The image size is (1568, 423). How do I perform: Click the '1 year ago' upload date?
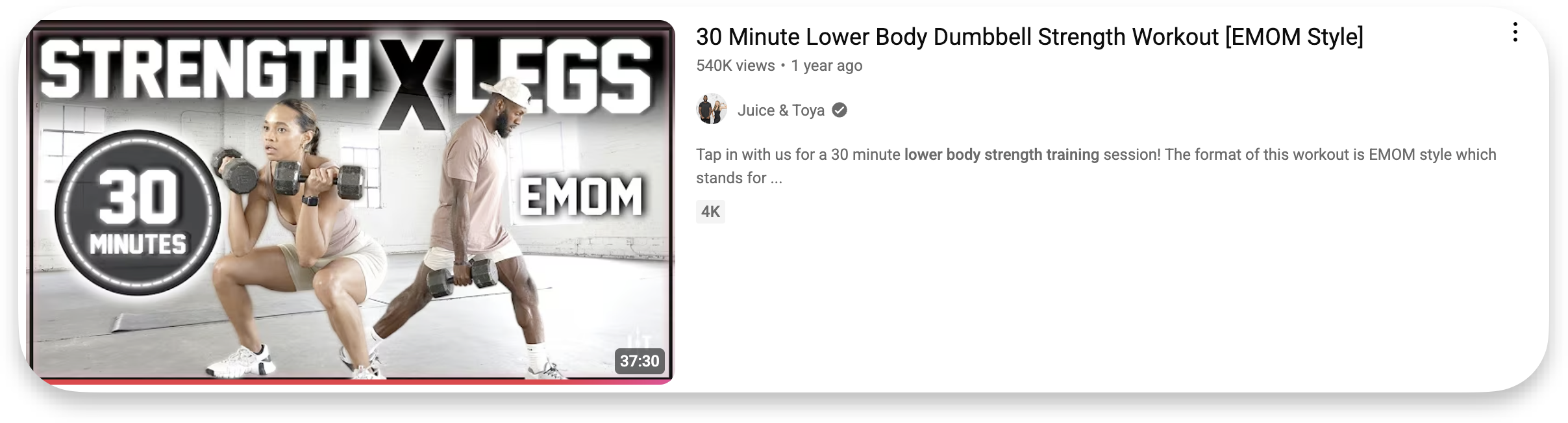click(827, 66)
